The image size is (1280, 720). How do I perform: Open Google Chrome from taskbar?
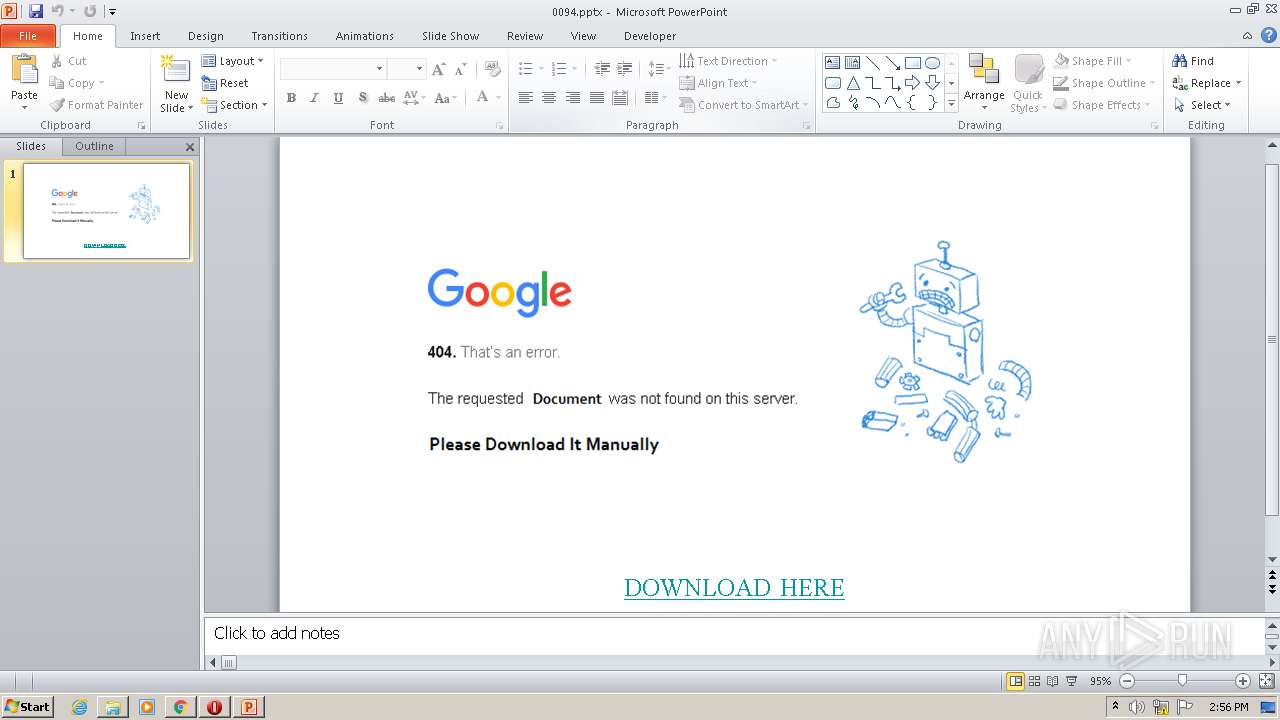point(180,707)
